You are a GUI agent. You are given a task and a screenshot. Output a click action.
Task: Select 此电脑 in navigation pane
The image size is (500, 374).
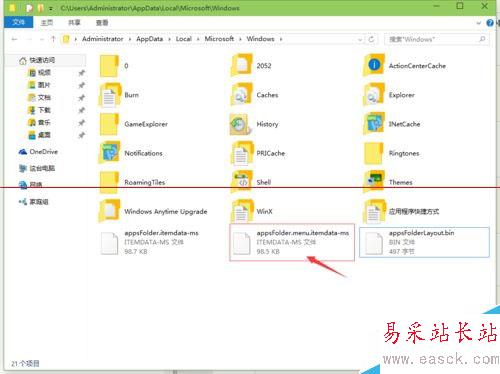click(37, 168)
